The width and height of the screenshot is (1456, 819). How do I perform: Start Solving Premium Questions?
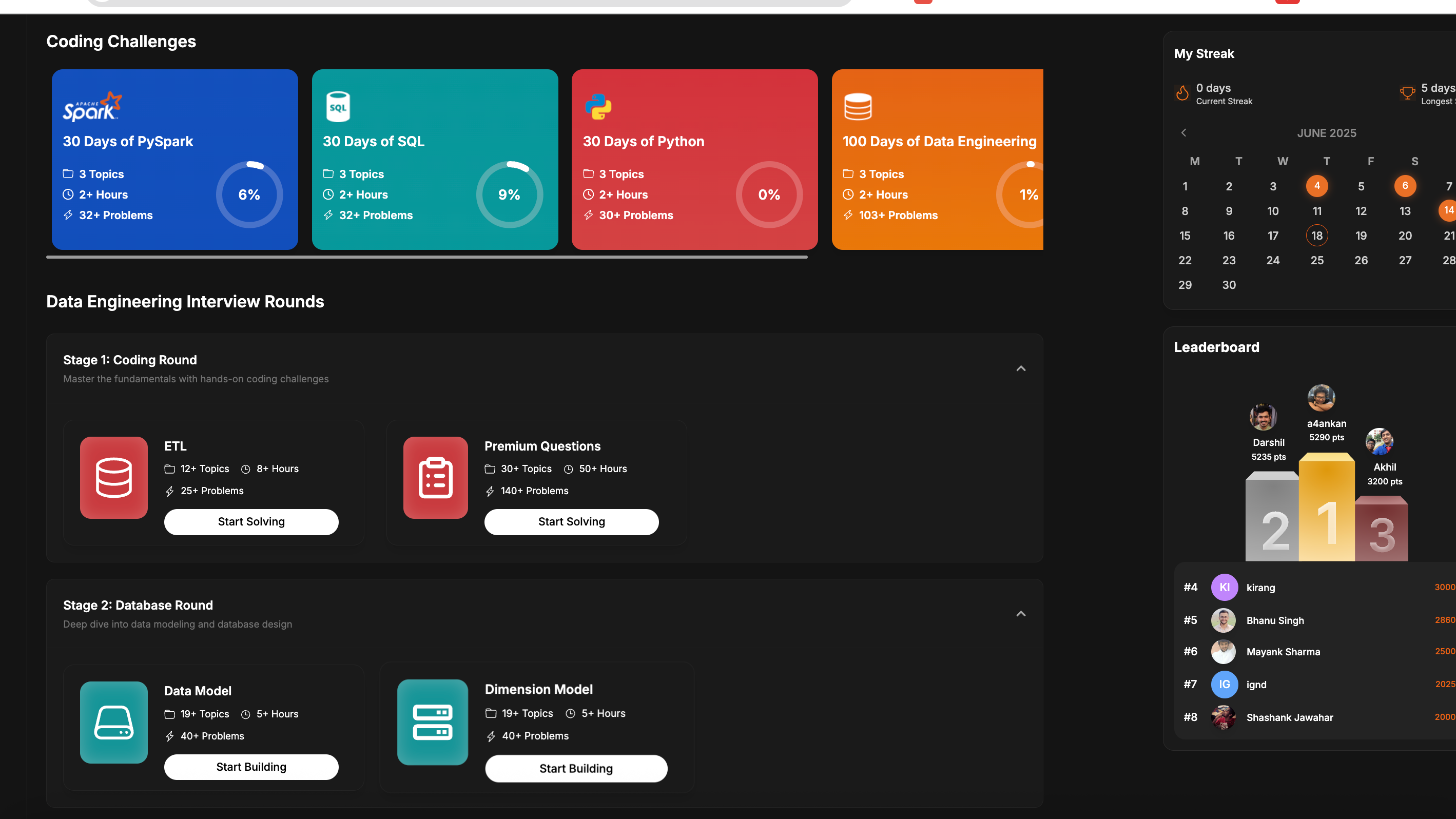pyautogui.click(x=571, y=522)
